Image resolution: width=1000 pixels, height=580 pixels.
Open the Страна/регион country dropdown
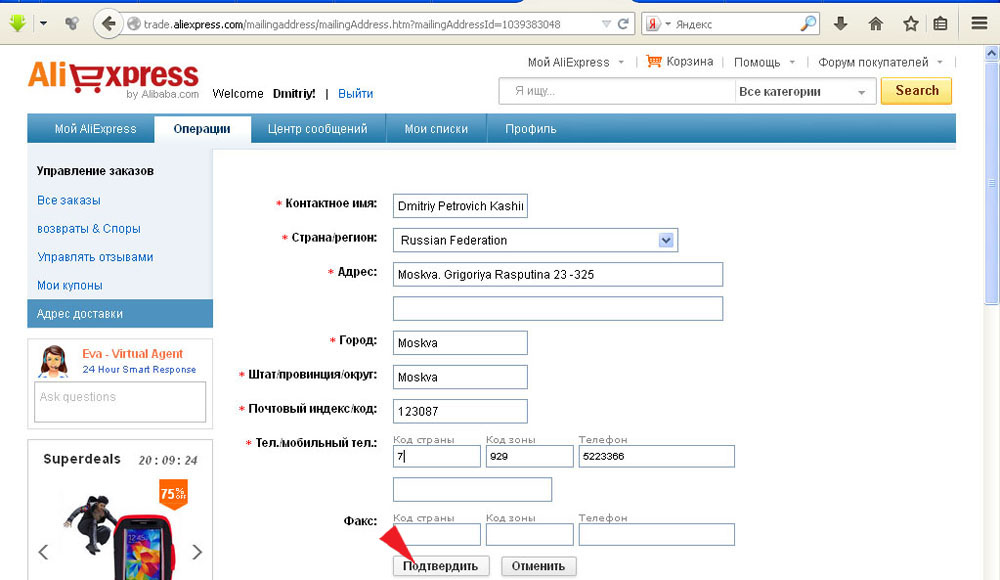point(535,240)
